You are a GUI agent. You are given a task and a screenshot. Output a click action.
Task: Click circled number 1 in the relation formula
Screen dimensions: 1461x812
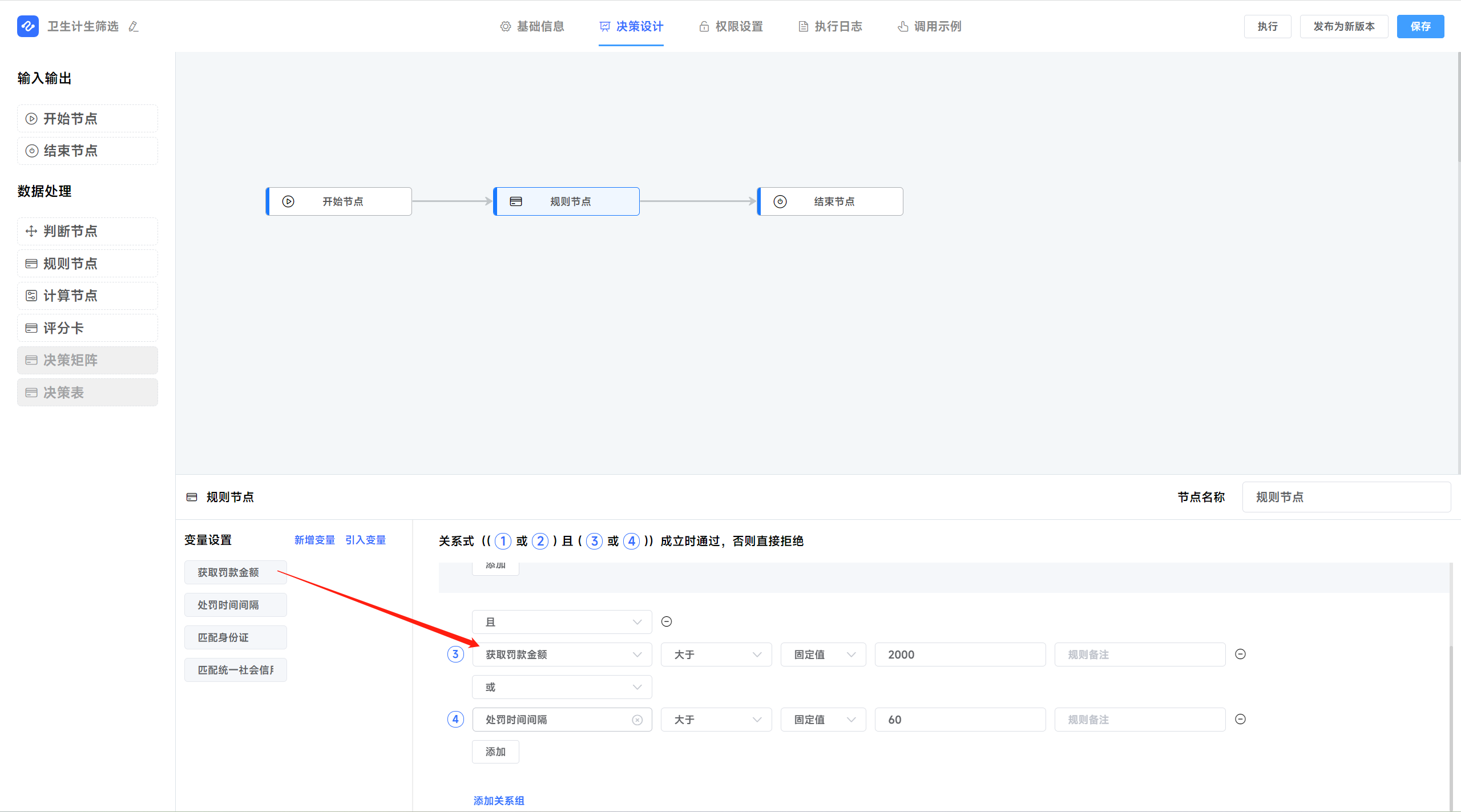click(x=503, y=541)
